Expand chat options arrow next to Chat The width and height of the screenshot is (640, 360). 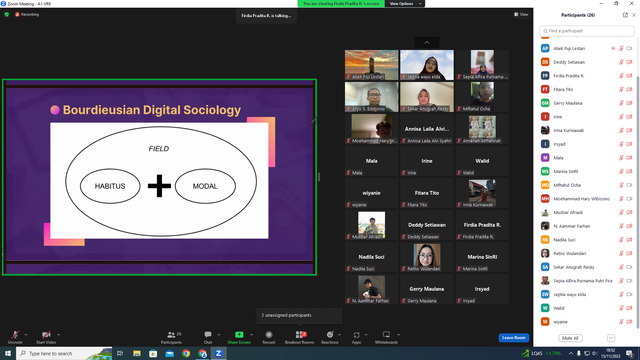tap(219, 335)
